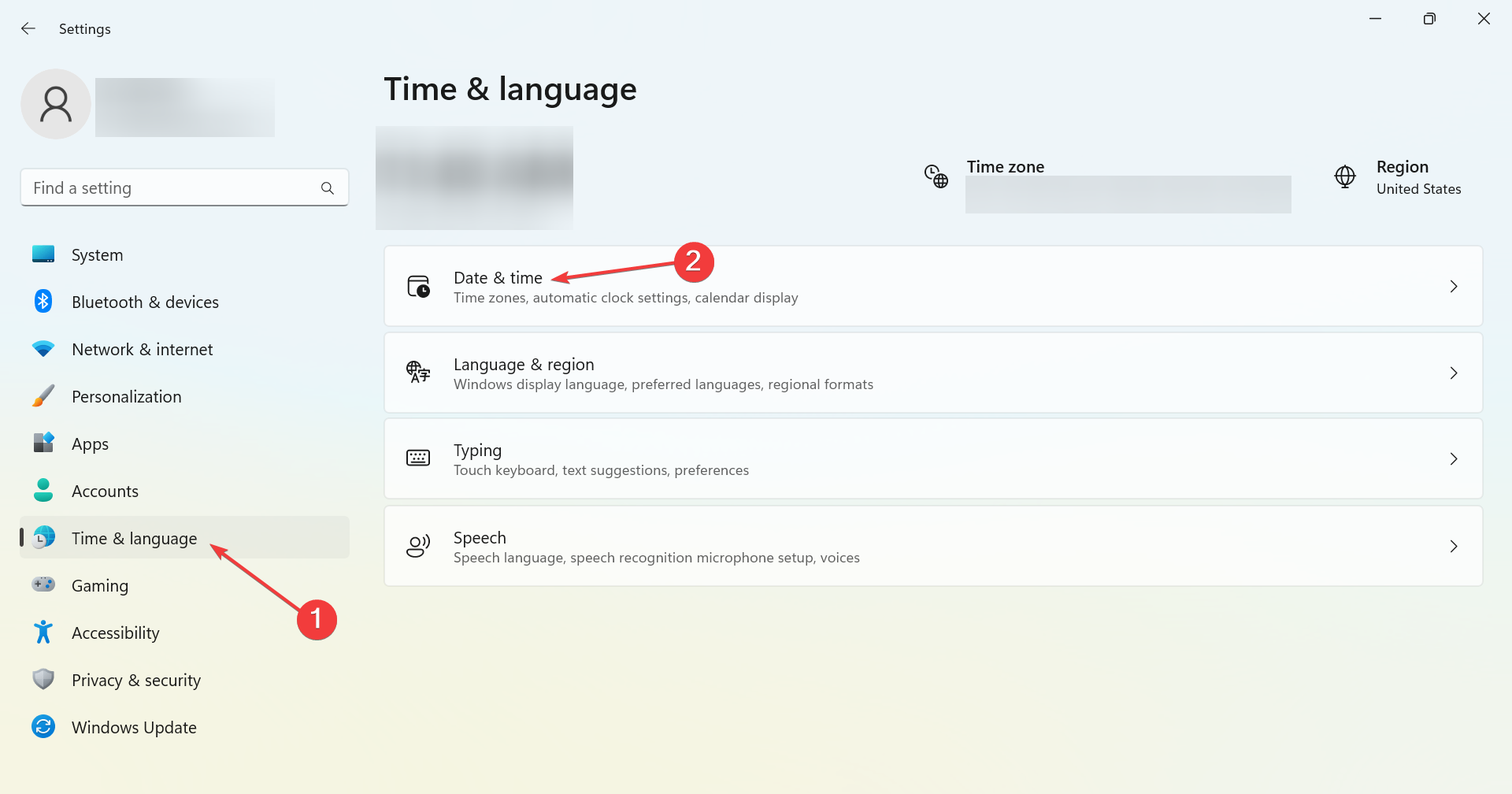Click the Network wifi icon
The image size is (1512, 794).
[x=43, y=349]
